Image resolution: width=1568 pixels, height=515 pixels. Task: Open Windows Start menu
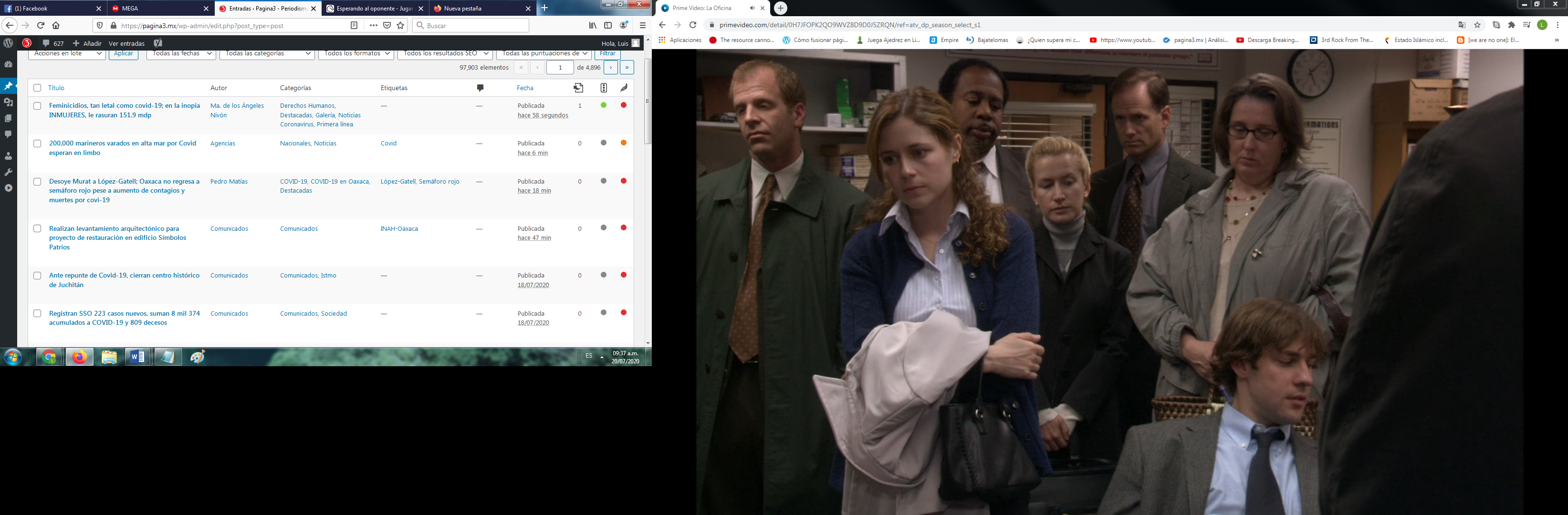pyautogui.click(x=12, y=357)
